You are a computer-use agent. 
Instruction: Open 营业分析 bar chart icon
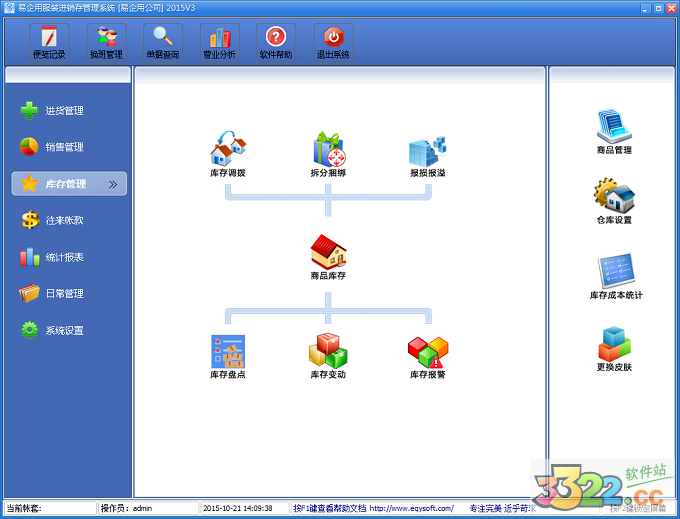[219, 42]
